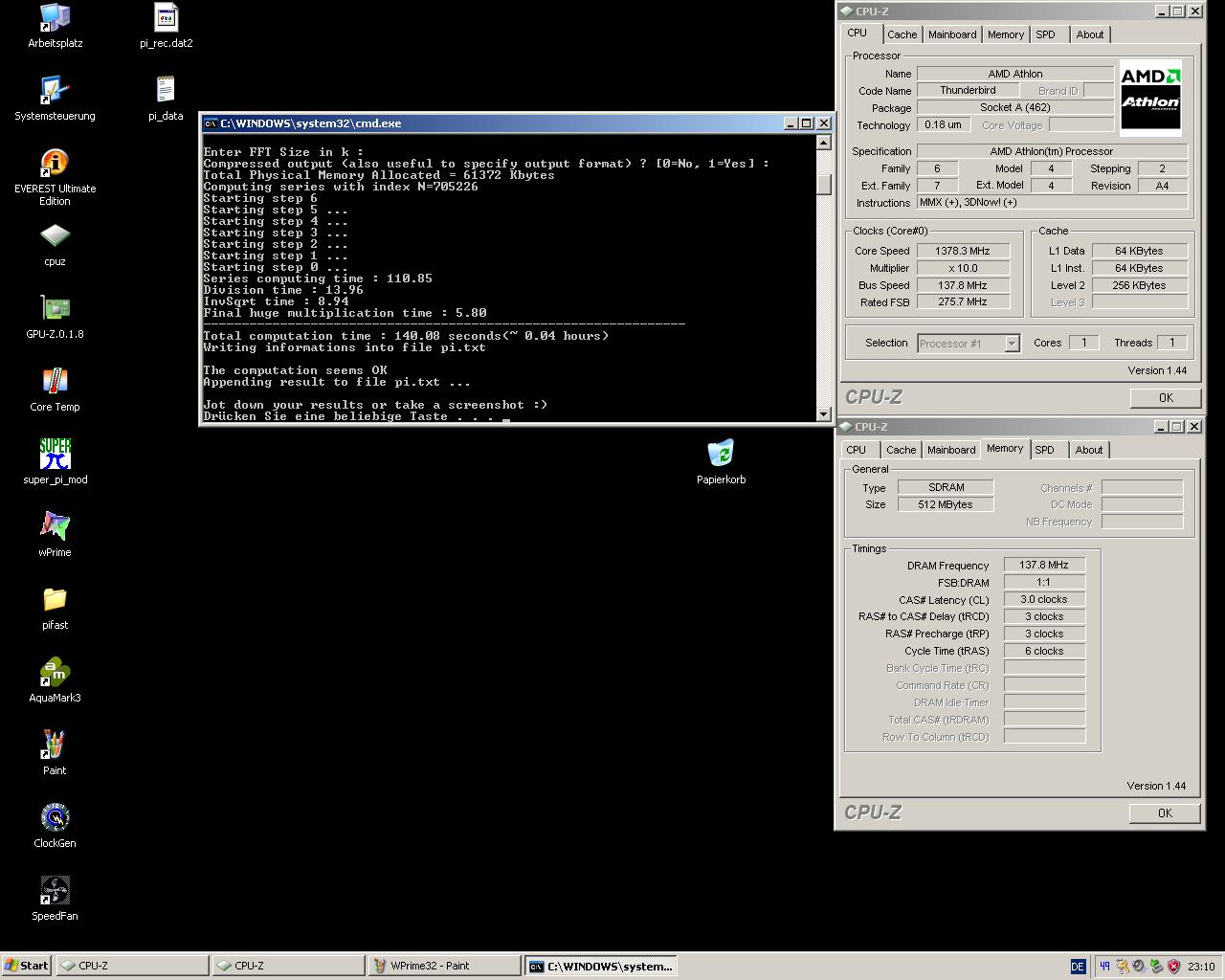Switch to CPU tab in lower CPU-Z
Viewport: 1225px width, 980px height.
point(856,450)
